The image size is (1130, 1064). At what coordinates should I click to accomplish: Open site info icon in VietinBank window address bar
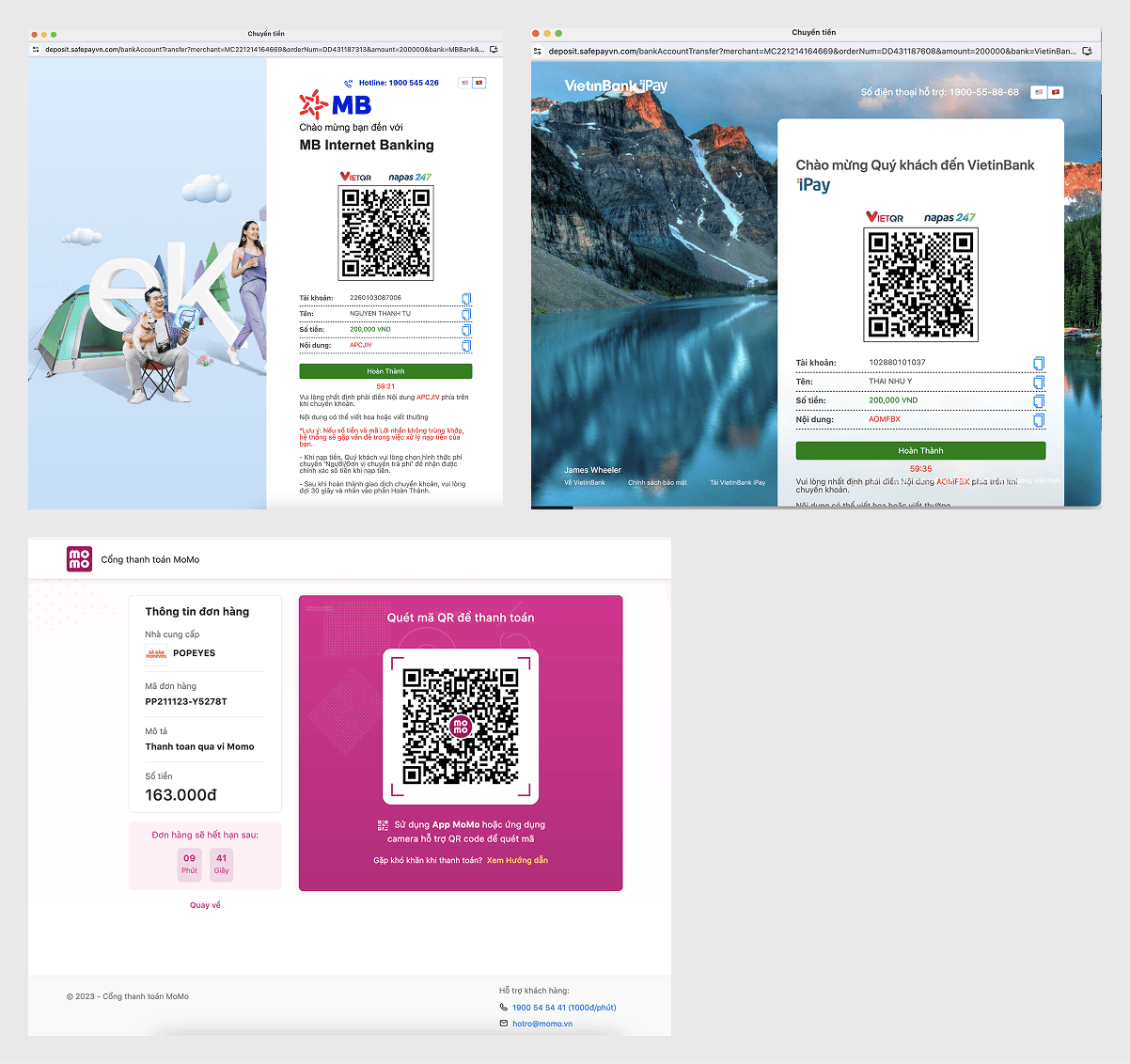click(x=538, y=51)
